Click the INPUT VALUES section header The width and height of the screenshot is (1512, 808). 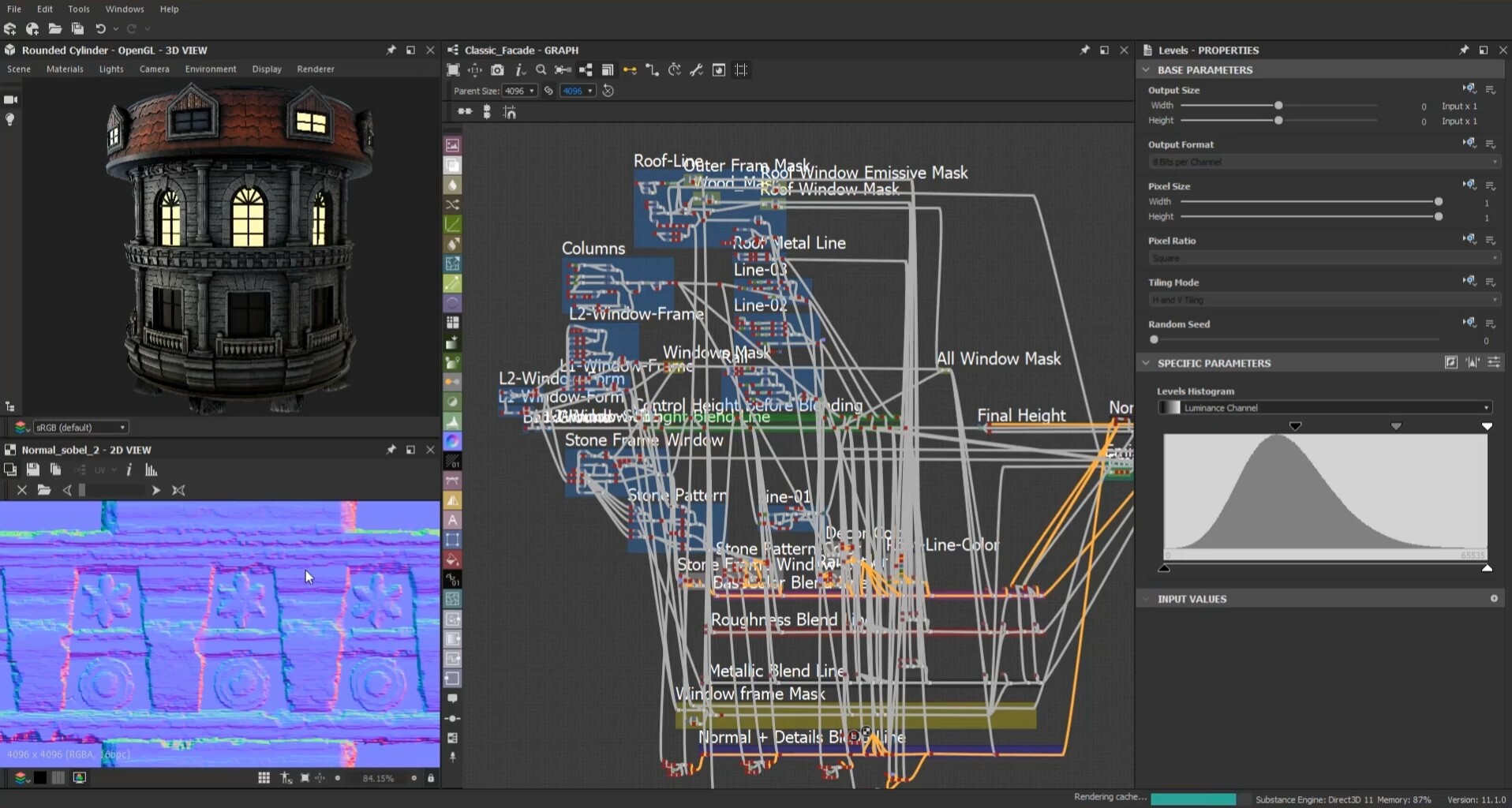pyautogui.click(x=1192, y=599)
